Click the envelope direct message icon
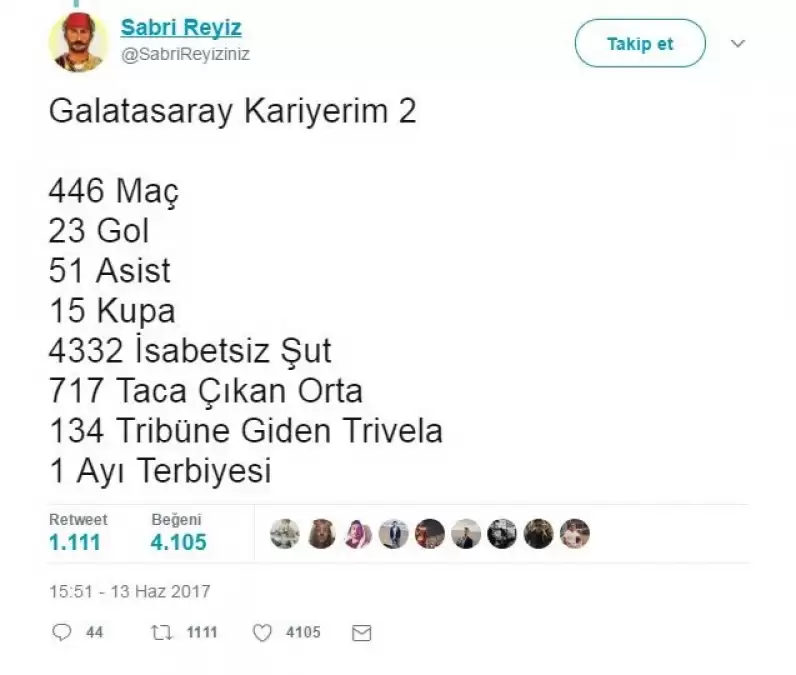Screen dimensions: 796x675 [362, 633]
